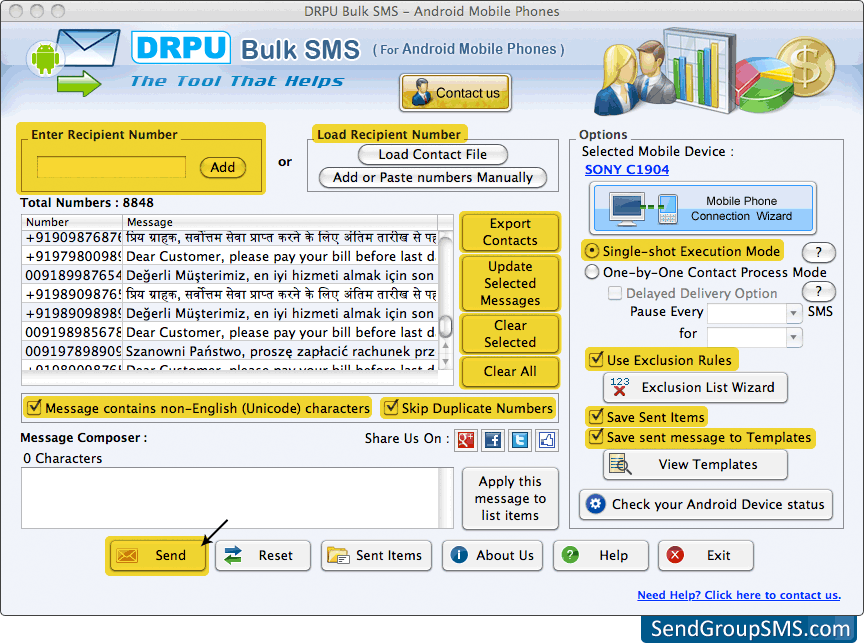Click the gear icon for Android Device status
The width and height of the screenshot is (864, 643).
pos(595,504)
